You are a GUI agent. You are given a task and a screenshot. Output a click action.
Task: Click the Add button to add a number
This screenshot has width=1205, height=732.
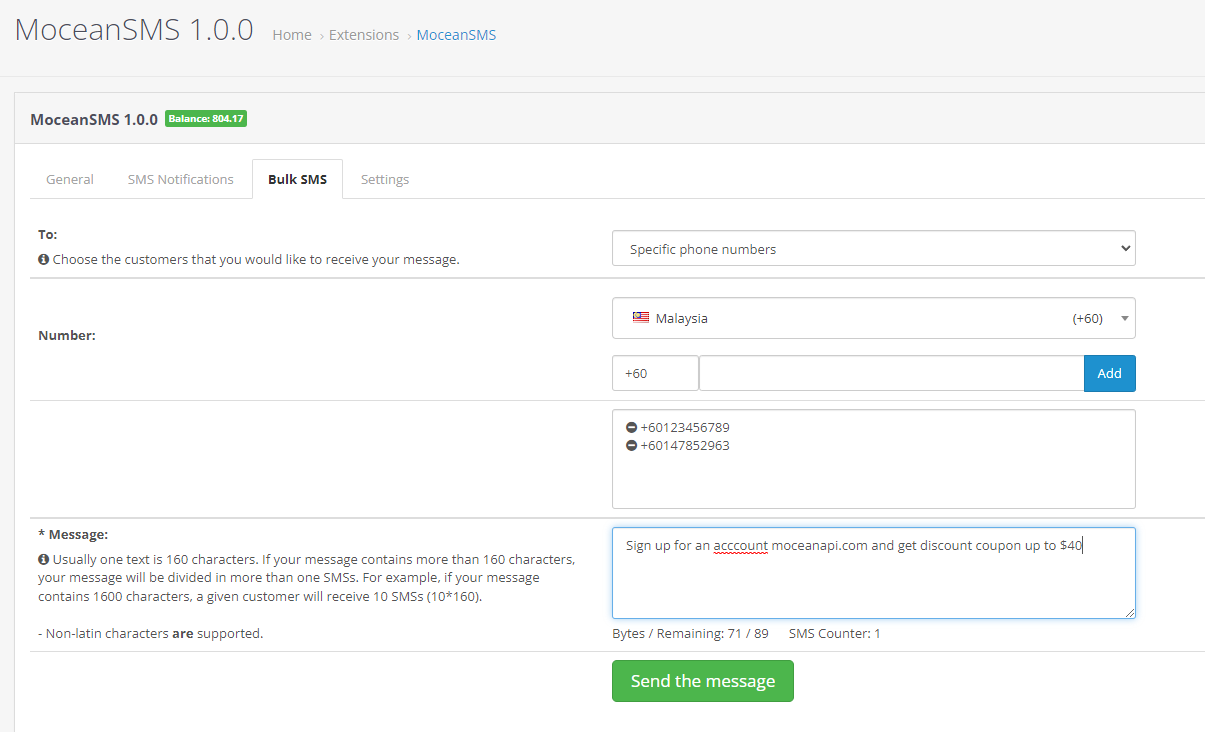pyautogui.click(x=1109, y=372)
